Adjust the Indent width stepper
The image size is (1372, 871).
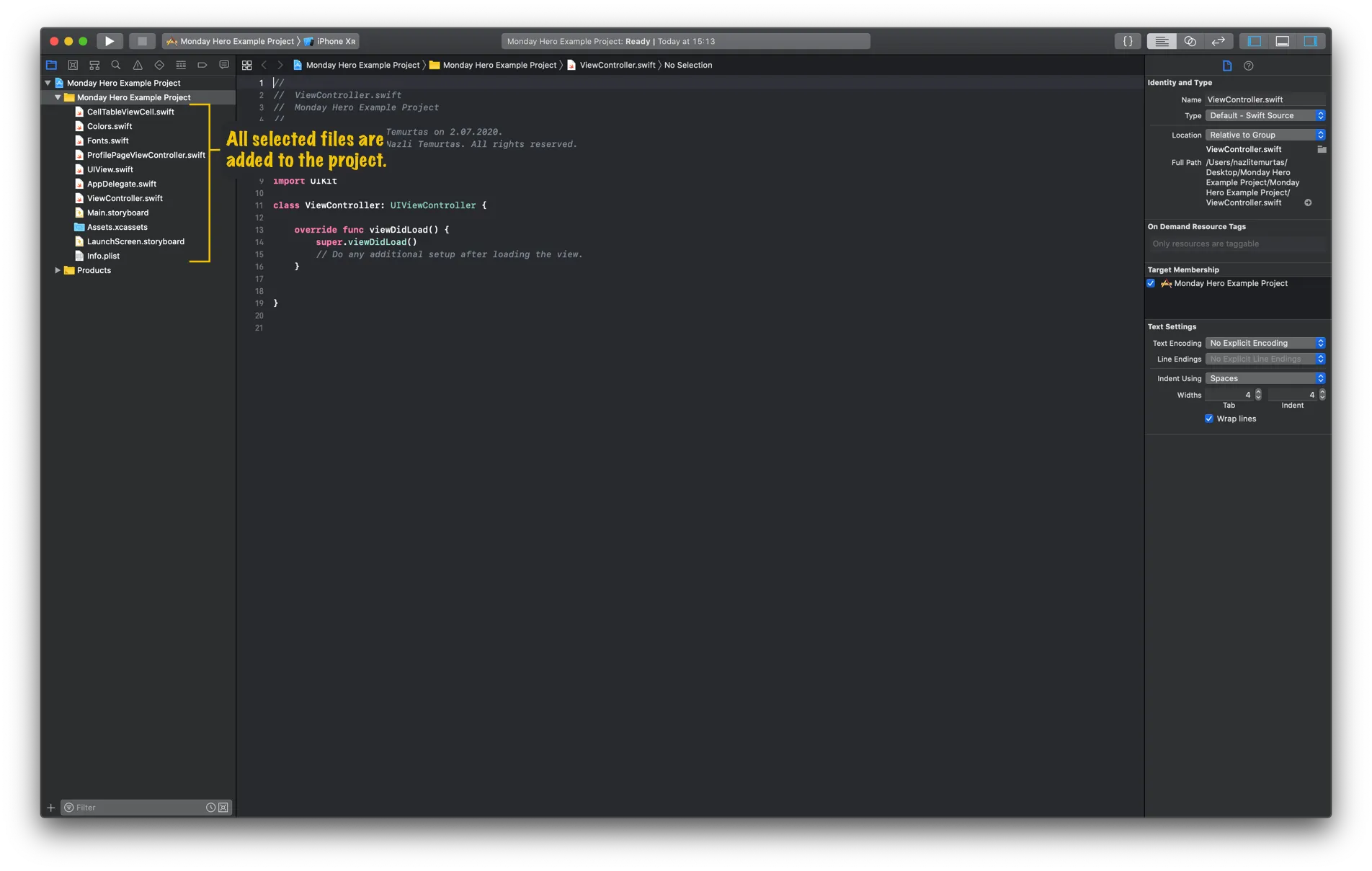click(1322, 395)
